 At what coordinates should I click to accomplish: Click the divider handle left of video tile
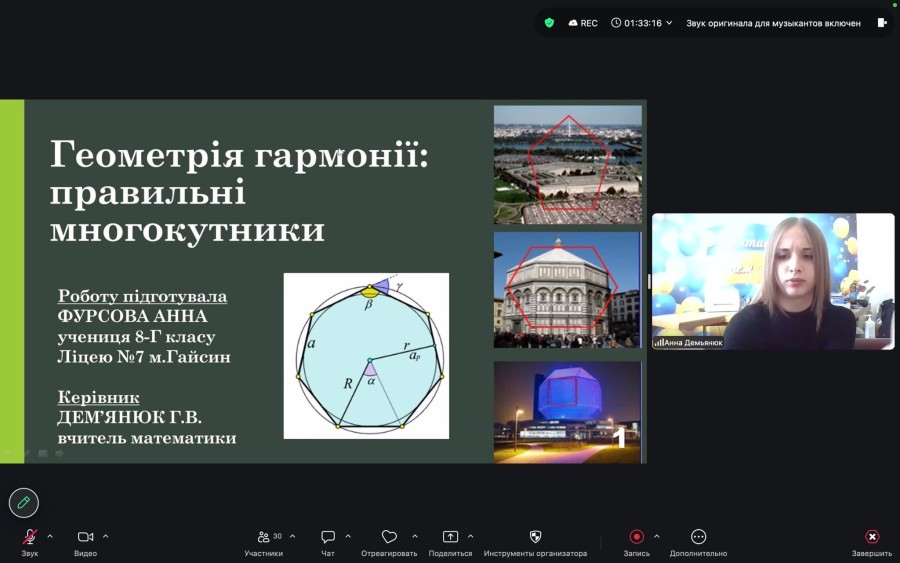pos(649,281)
